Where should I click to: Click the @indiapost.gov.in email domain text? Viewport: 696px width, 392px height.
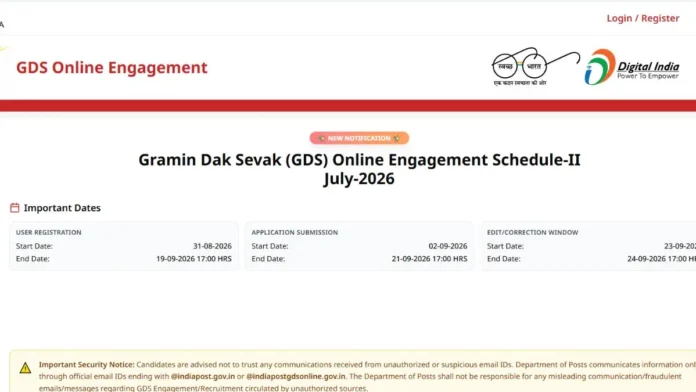(x=203, y=376)
